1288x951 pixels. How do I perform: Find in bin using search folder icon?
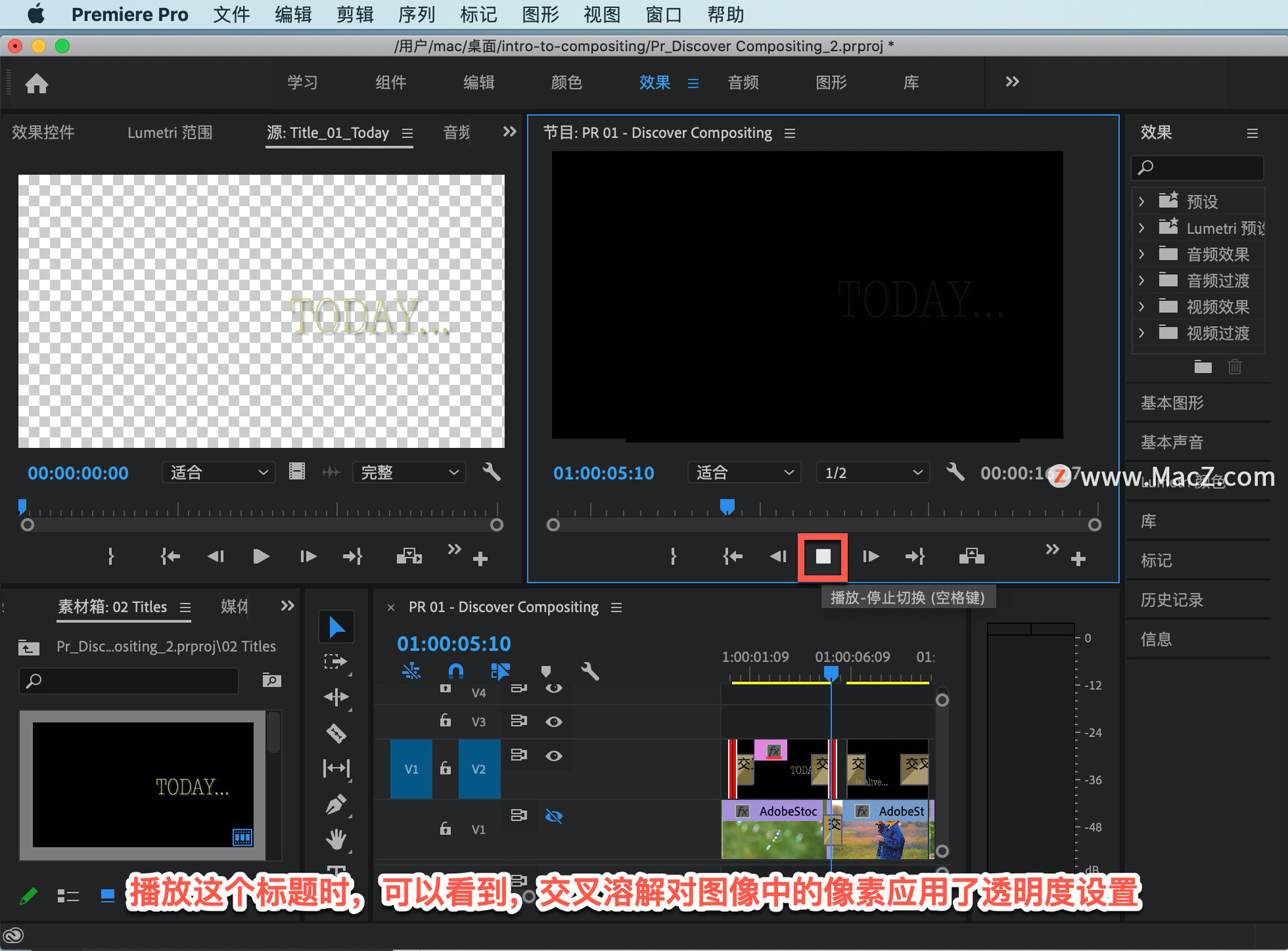(271, 681)
